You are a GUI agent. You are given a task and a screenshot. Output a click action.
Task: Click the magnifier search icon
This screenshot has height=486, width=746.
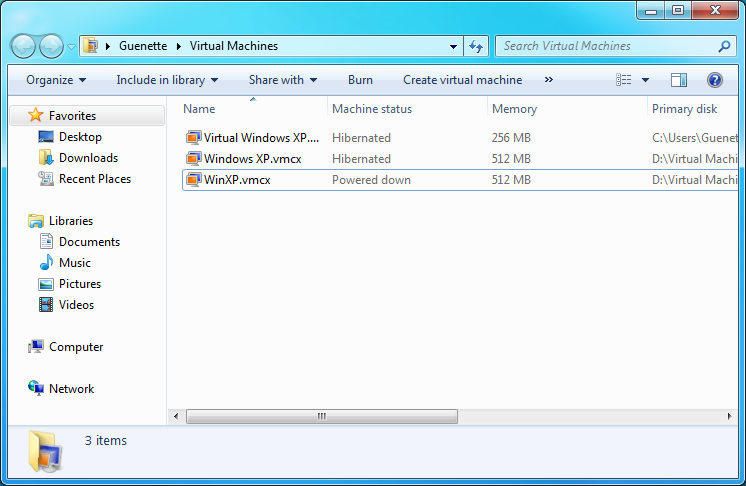724,46
